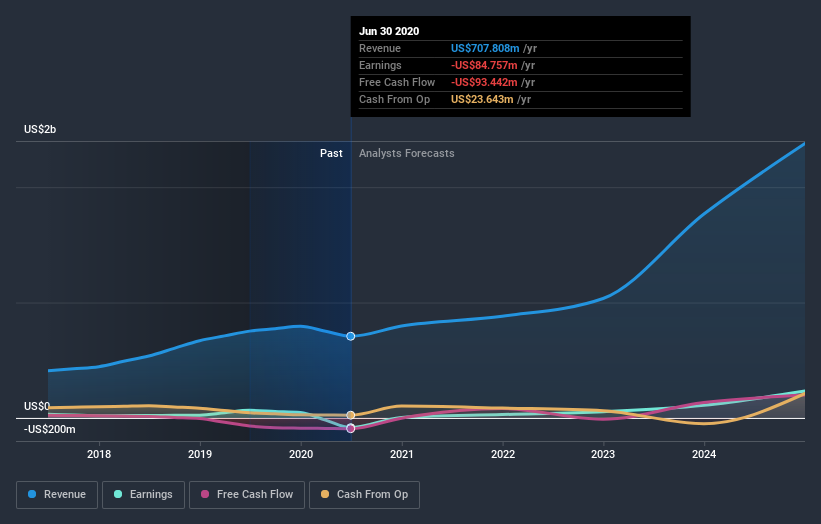Click the Analysts Forecasts label
Image resolution: width=821 pixels, height=524 pixels.
[x=407, y=153]
